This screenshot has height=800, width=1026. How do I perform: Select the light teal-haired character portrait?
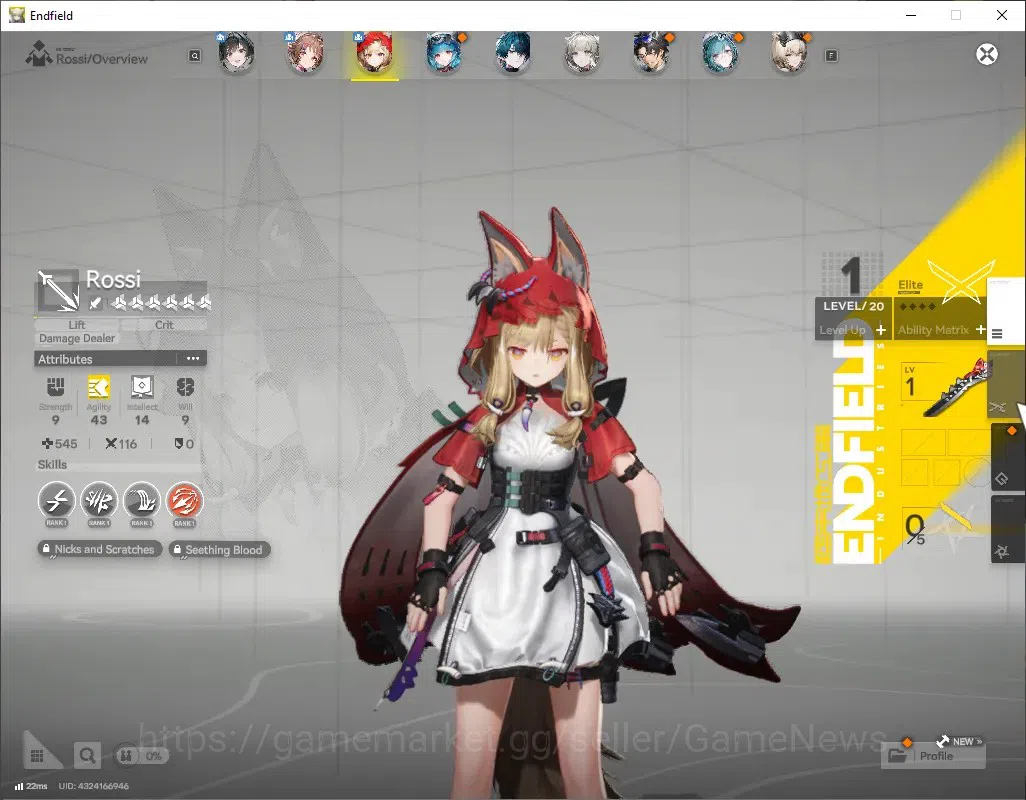(x=720, y=53)
